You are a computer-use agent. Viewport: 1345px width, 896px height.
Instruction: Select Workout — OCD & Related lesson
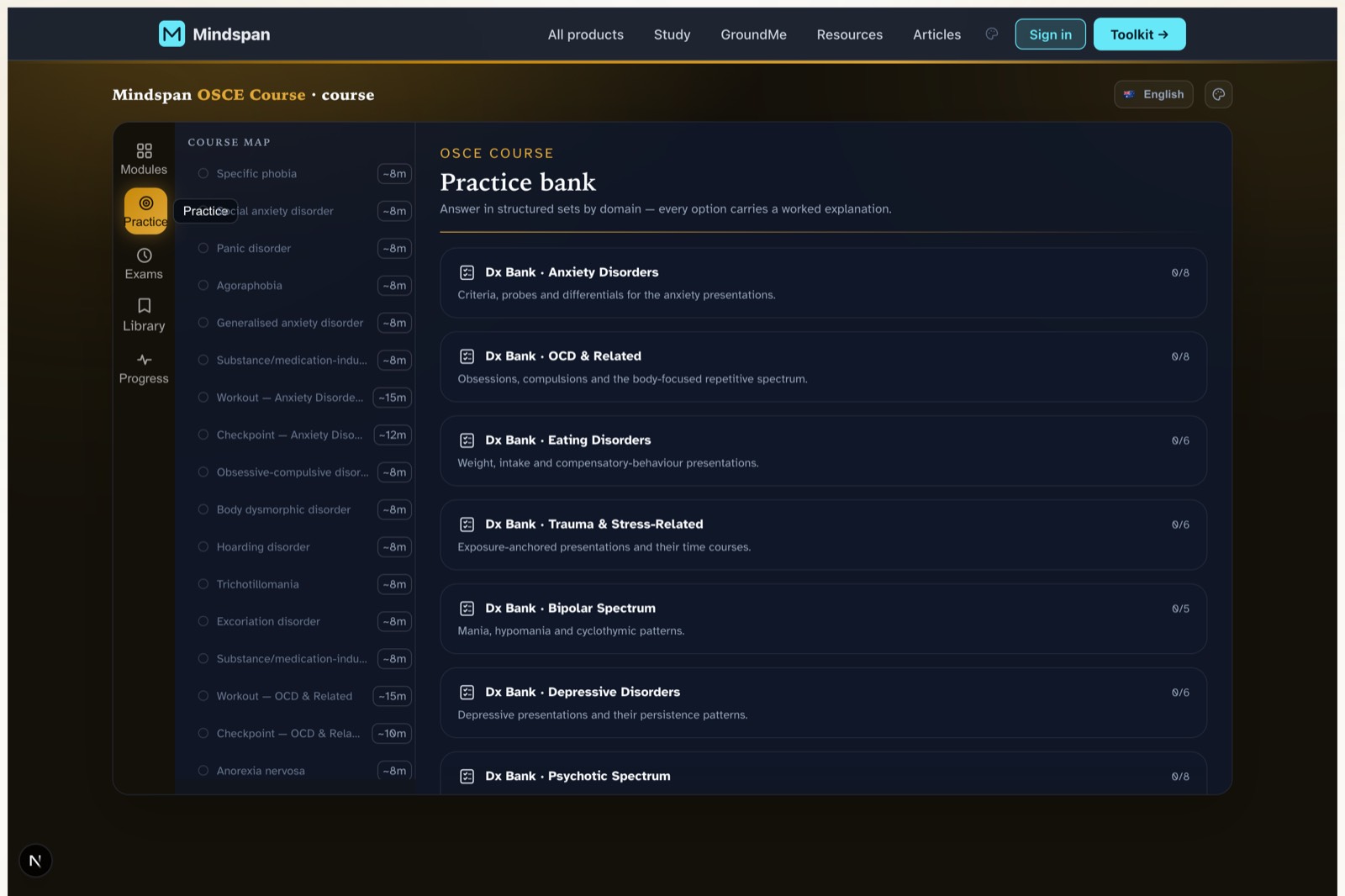pos(303,696)
